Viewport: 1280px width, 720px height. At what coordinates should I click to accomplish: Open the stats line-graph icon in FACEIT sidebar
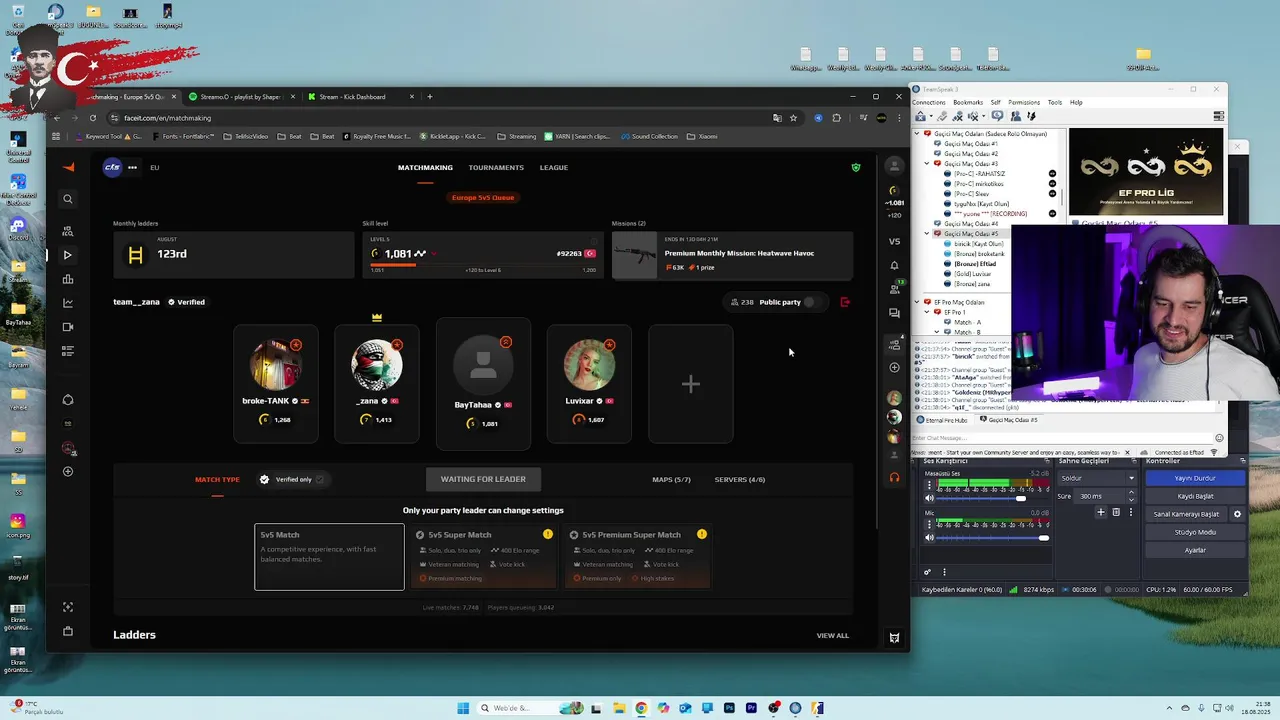(68, 303)
